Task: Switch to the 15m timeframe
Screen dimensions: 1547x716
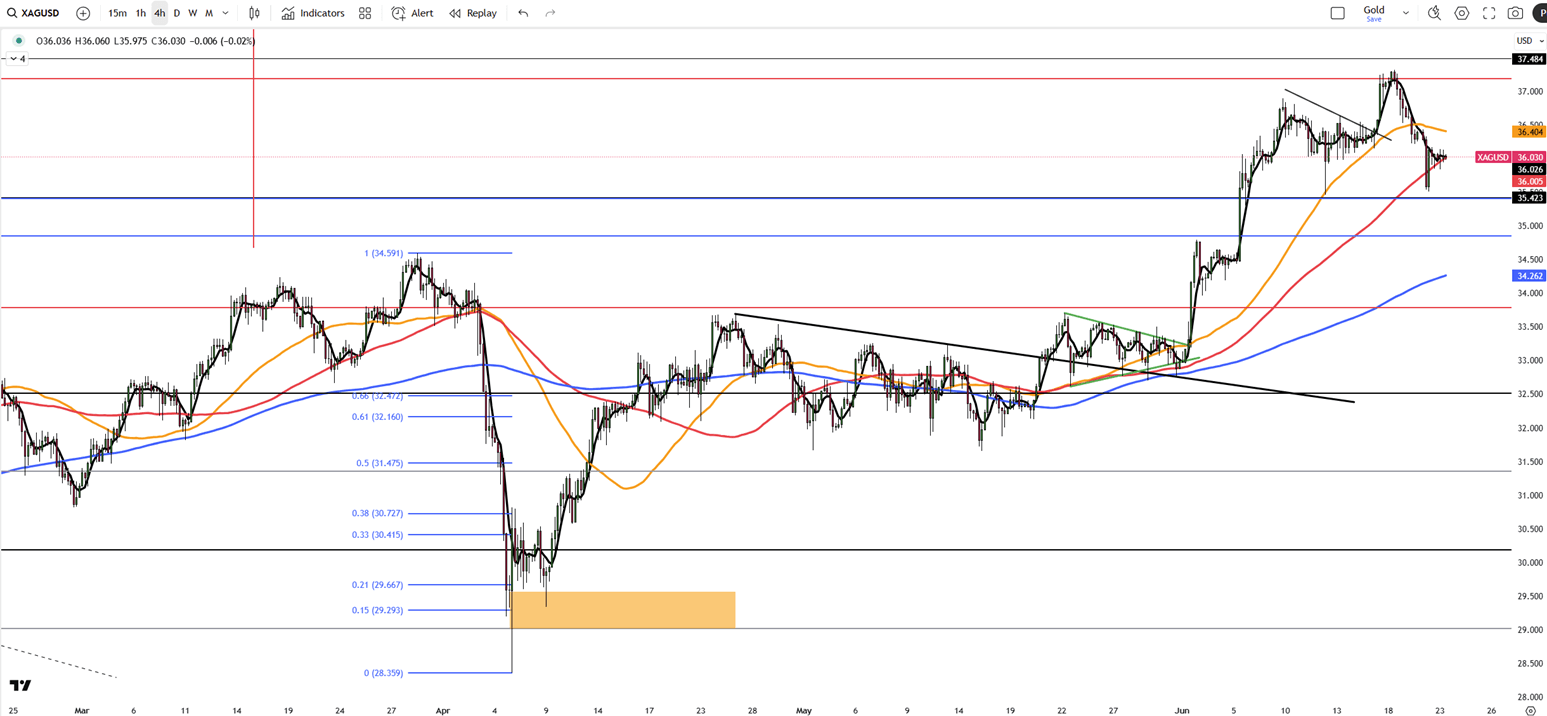Action: coord(117,13)
